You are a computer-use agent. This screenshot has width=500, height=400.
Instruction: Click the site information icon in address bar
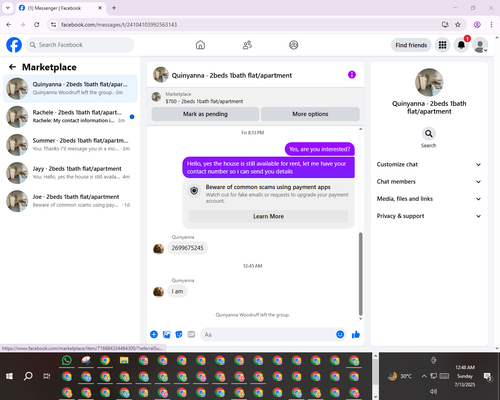click(53, 25)
